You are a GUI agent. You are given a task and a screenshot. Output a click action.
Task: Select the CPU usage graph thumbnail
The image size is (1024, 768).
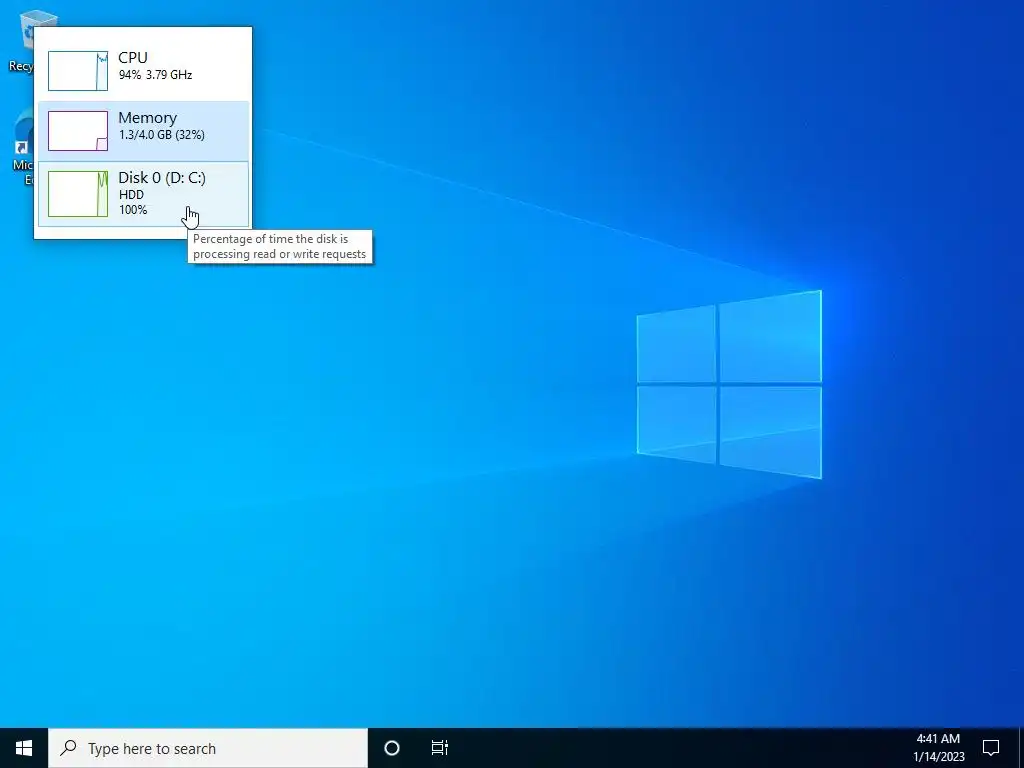(78, 71)
